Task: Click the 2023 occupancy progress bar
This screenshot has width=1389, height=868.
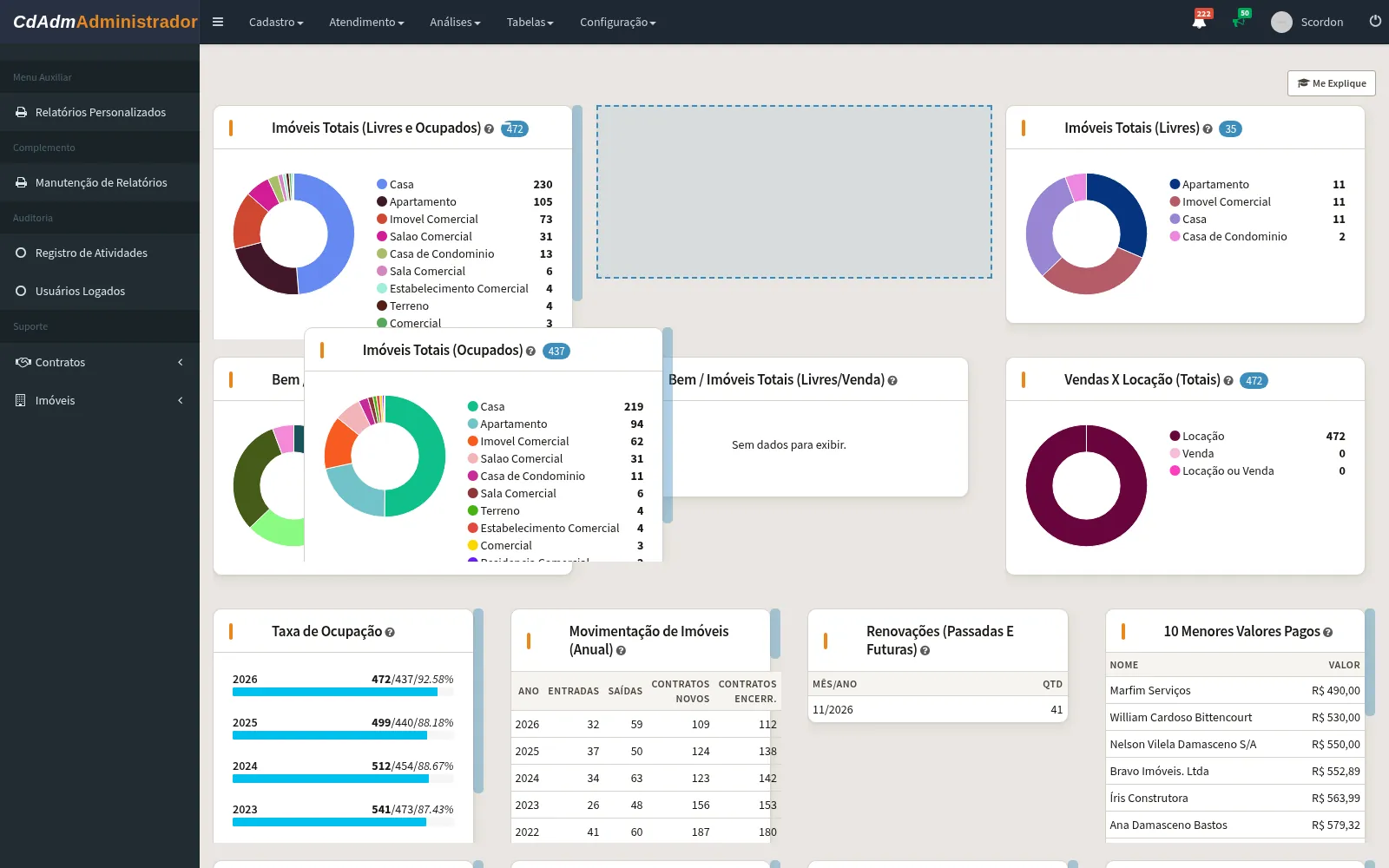Action: click(343, 822)
